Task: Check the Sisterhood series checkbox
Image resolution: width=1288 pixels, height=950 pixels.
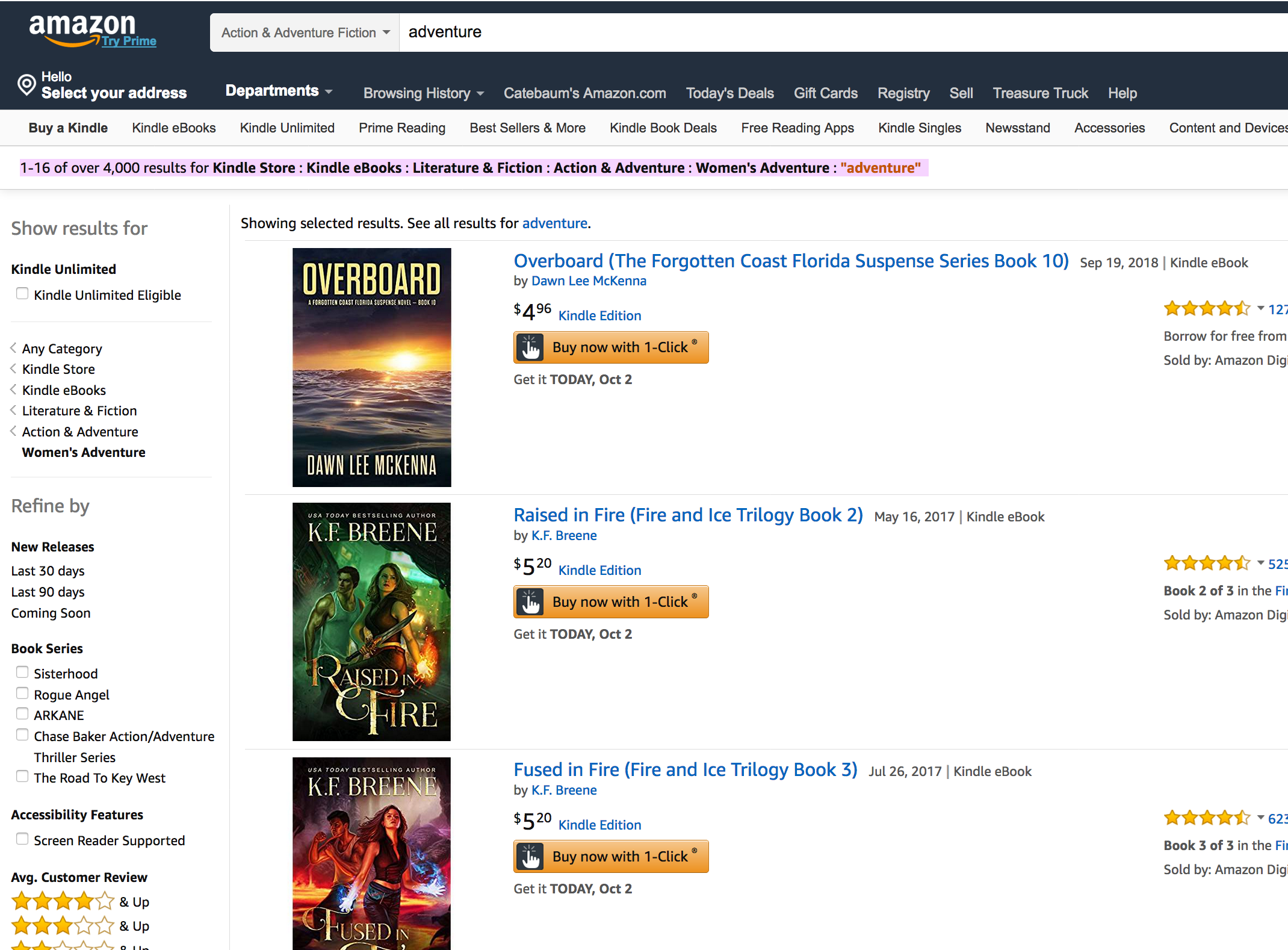Action: click(x=22, y=672)
